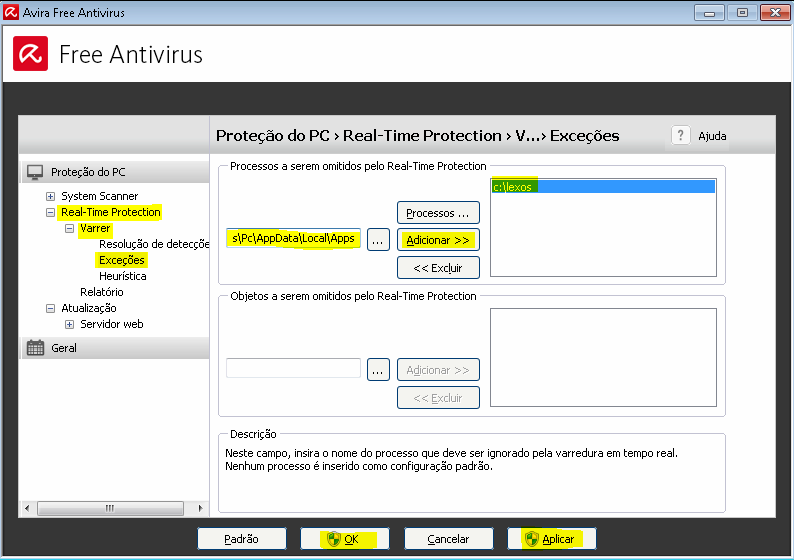Open the help question mark icon
Viewport: 794px width, 560px height.
681,135
